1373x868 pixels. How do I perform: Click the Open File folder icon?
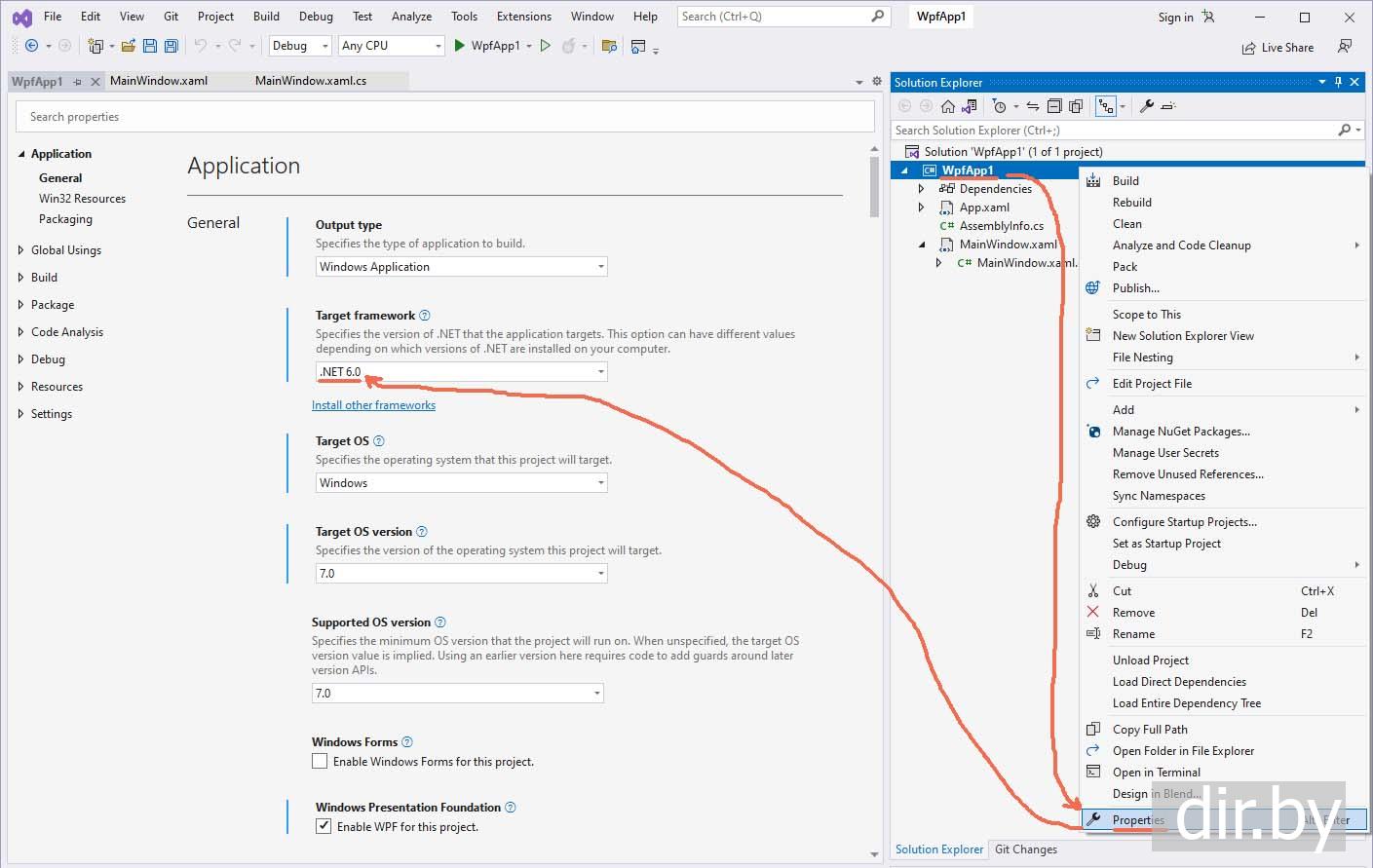(x=128, y=46)
